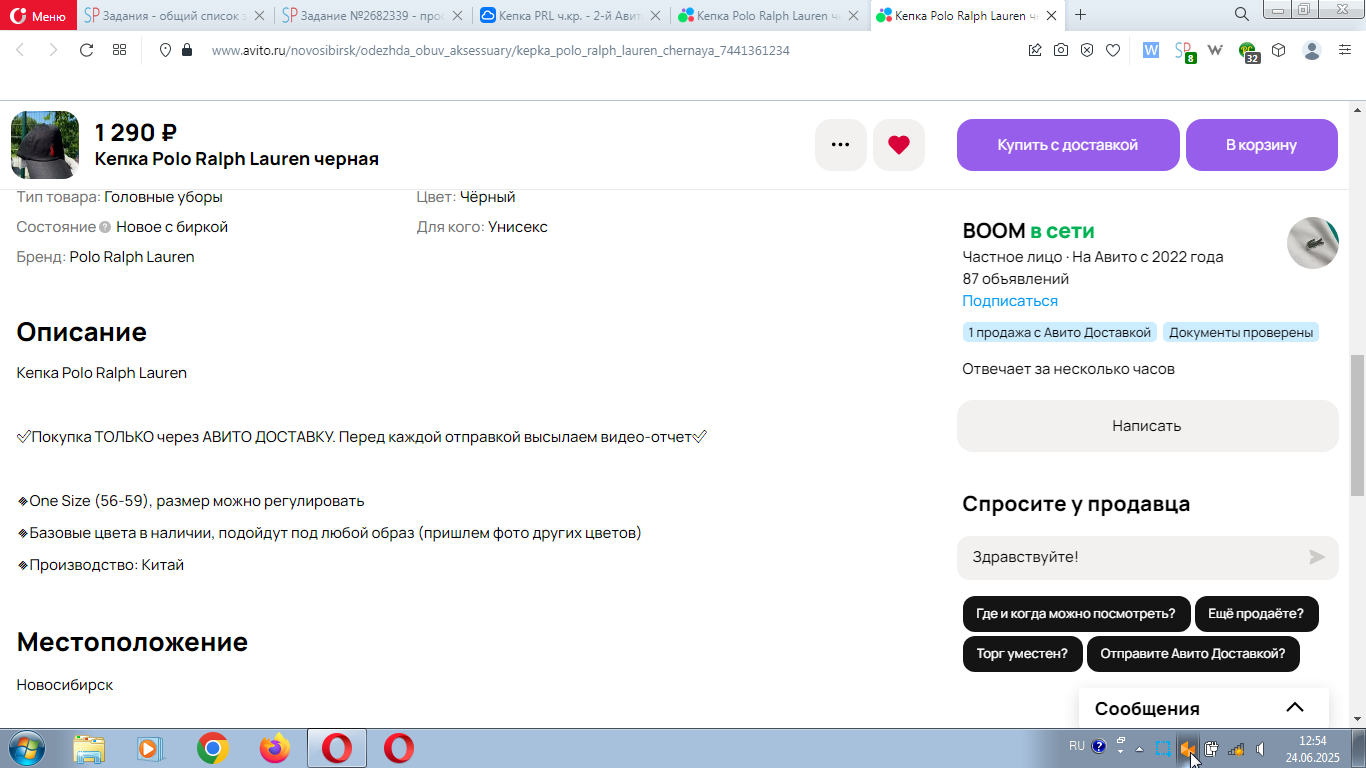Open the blue W extension
Viewport: 1366px width, 768px height.
click(1151, 50)
